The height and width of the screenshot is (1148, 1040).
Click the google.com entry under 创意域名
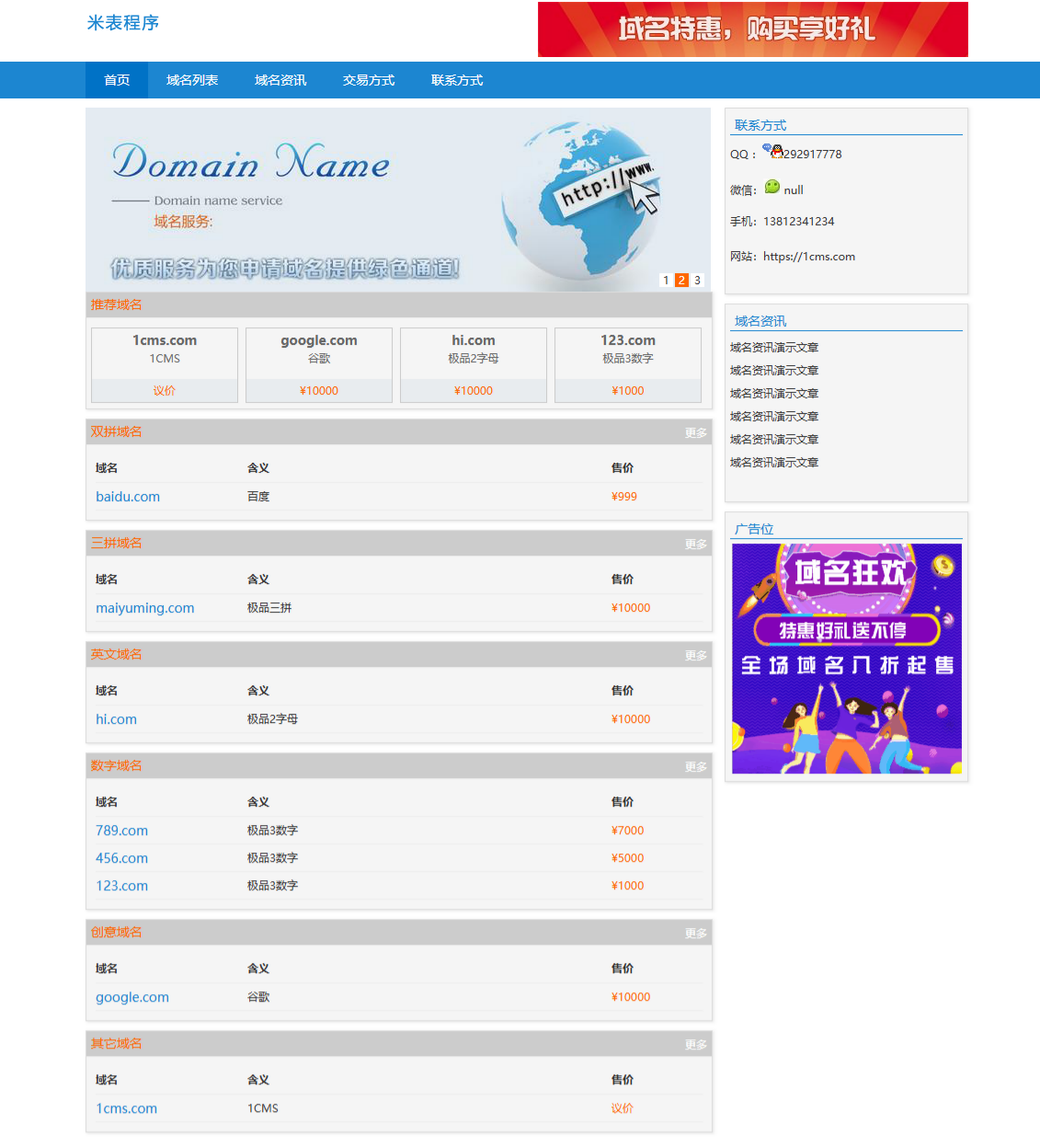pos(131,996)
